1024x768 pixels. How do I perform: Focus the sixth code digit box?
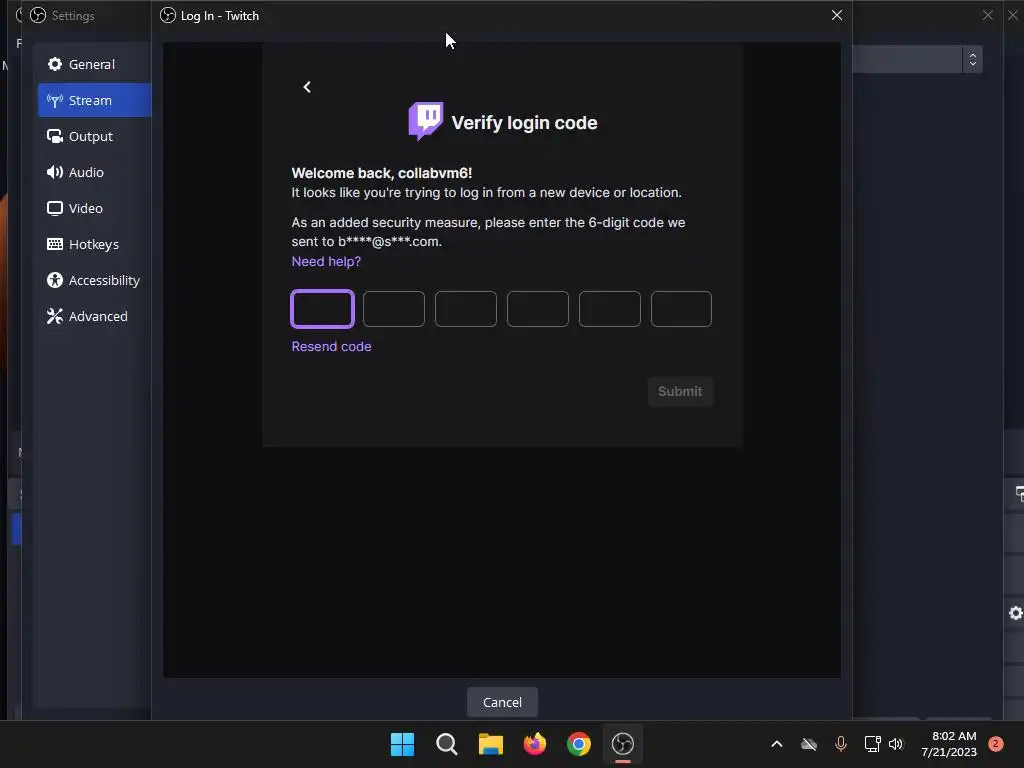[x=681, y=309]
